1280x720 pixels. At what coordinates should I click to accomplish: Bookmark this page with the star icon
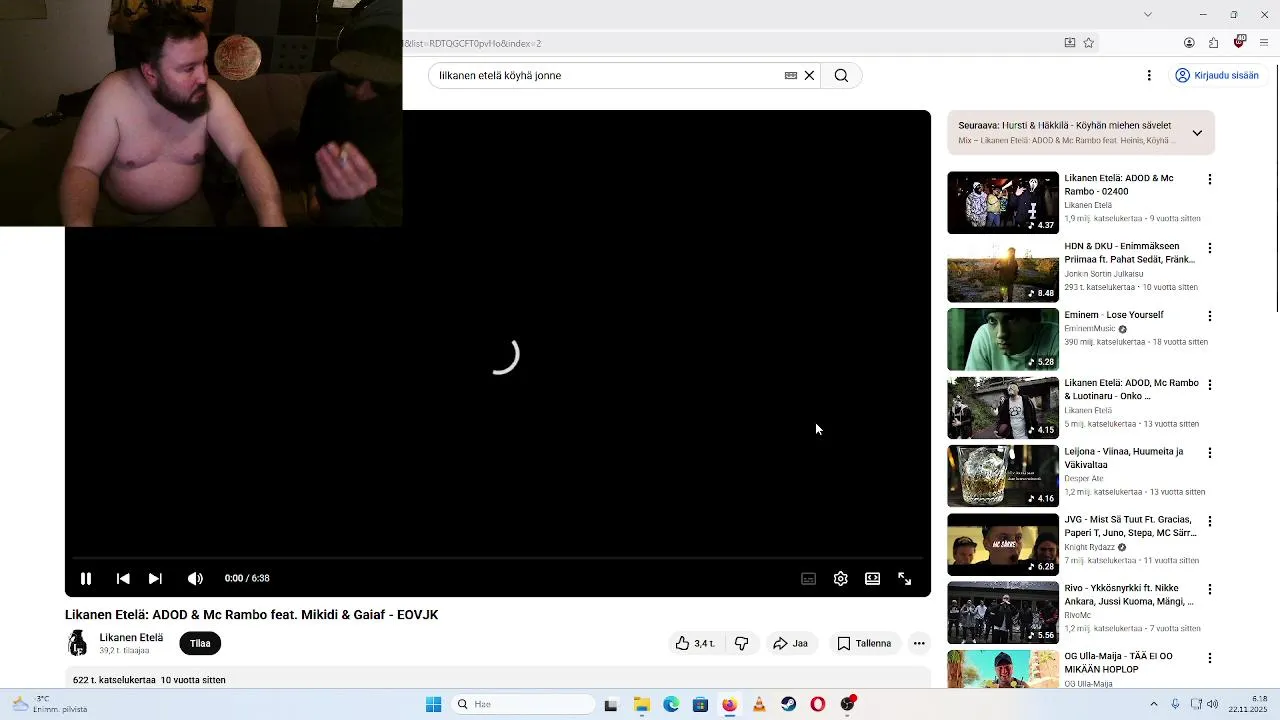[x=1089, y=43]
